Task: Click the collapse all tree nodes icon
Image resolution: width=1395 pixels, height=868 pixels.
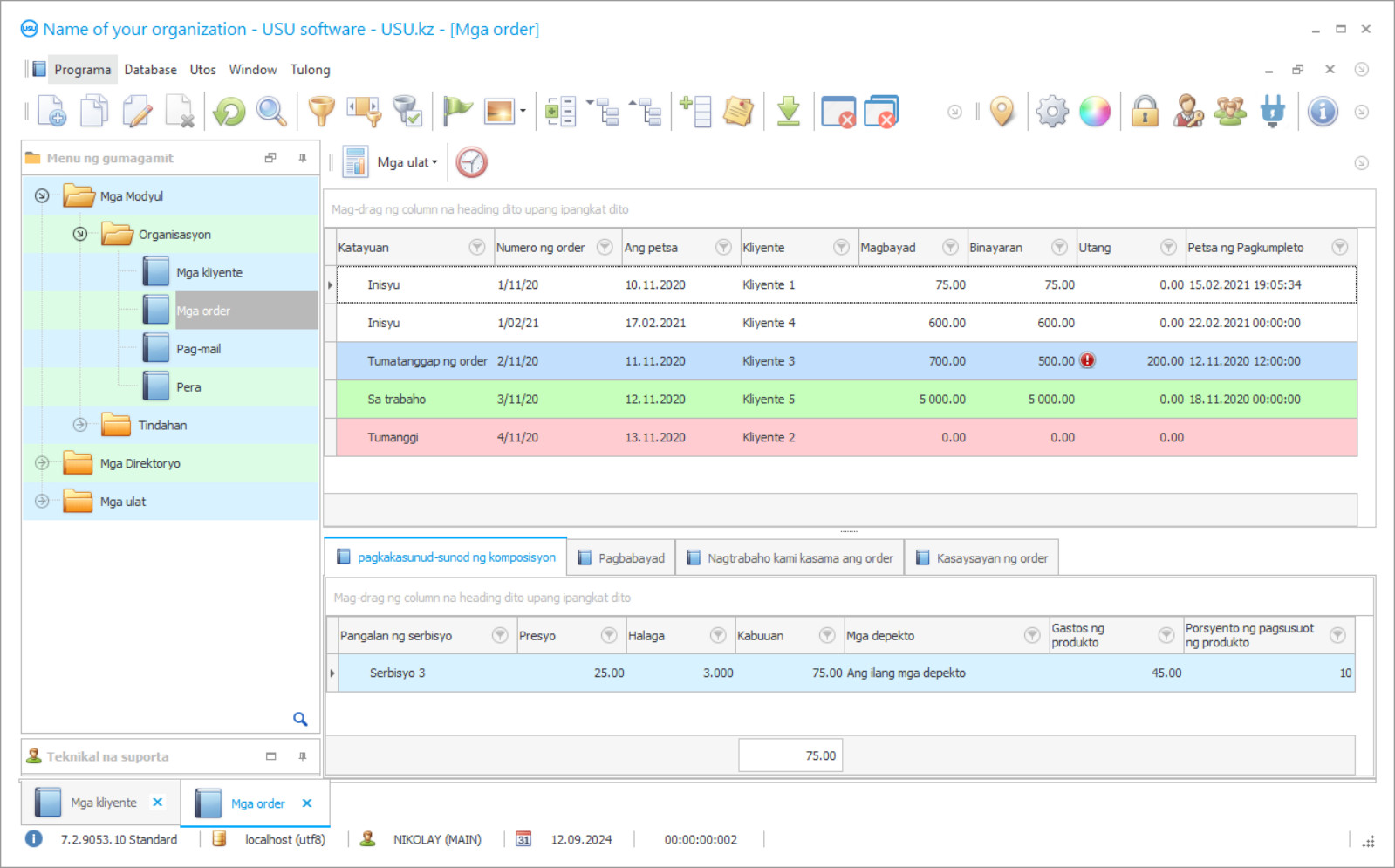Action: click(x=646, y=112)
